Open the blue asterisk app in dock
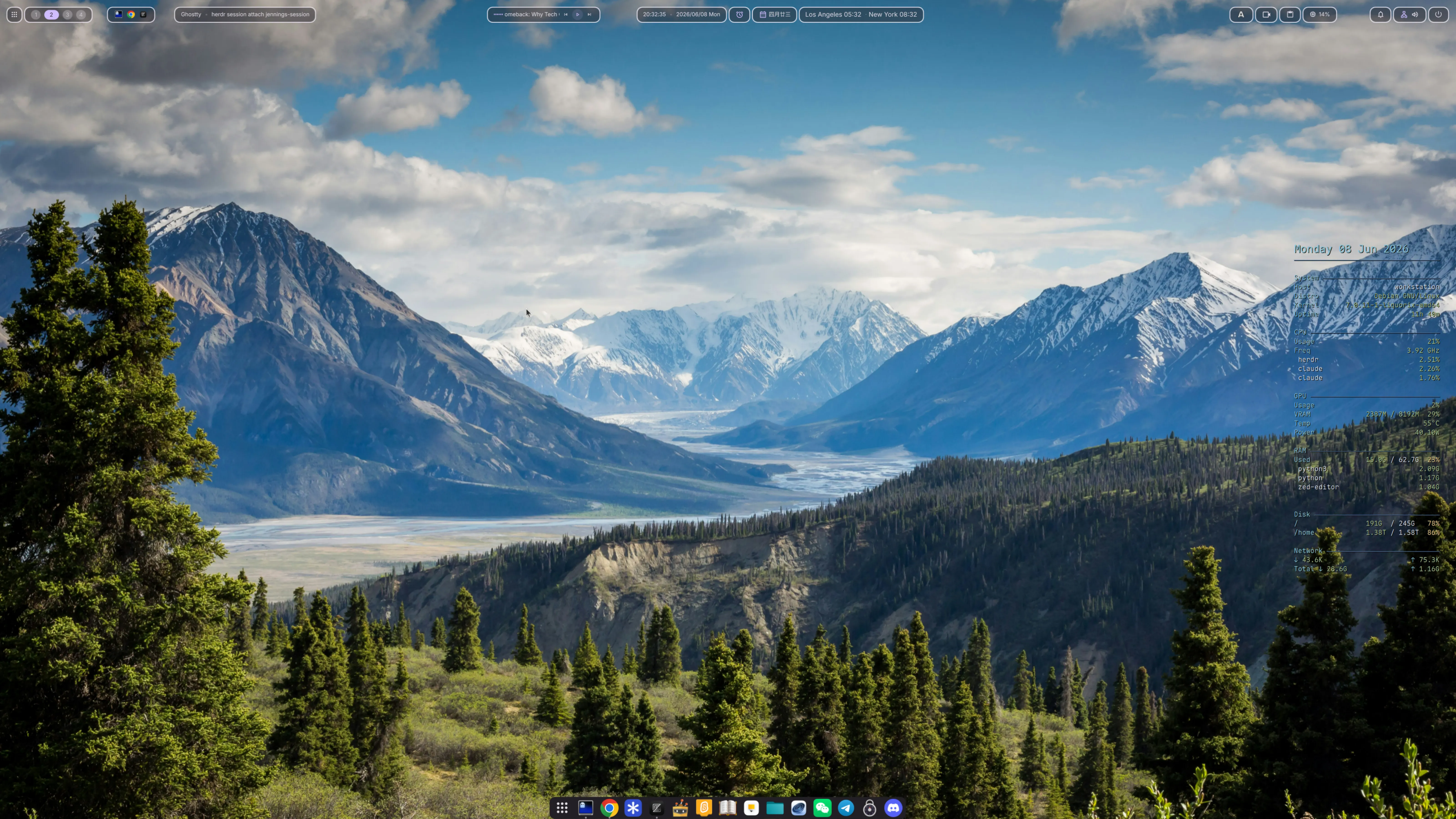The image size is (1456, 819). 633,808
